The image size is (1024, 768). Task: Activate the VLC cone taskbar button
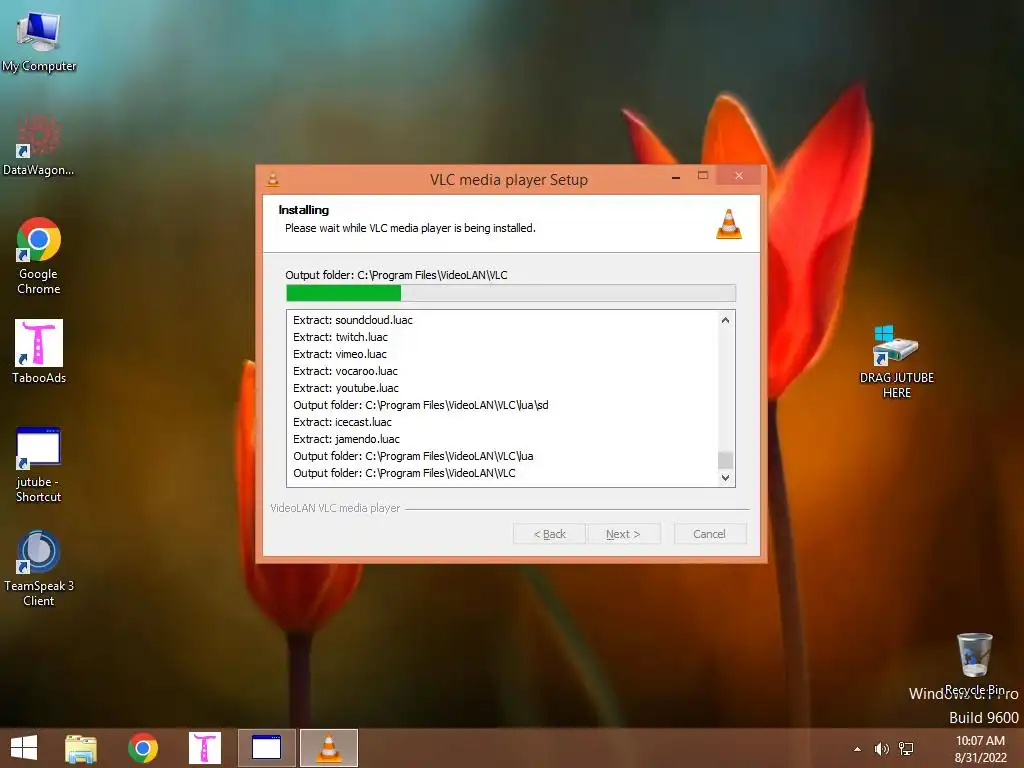pos(329,748)
